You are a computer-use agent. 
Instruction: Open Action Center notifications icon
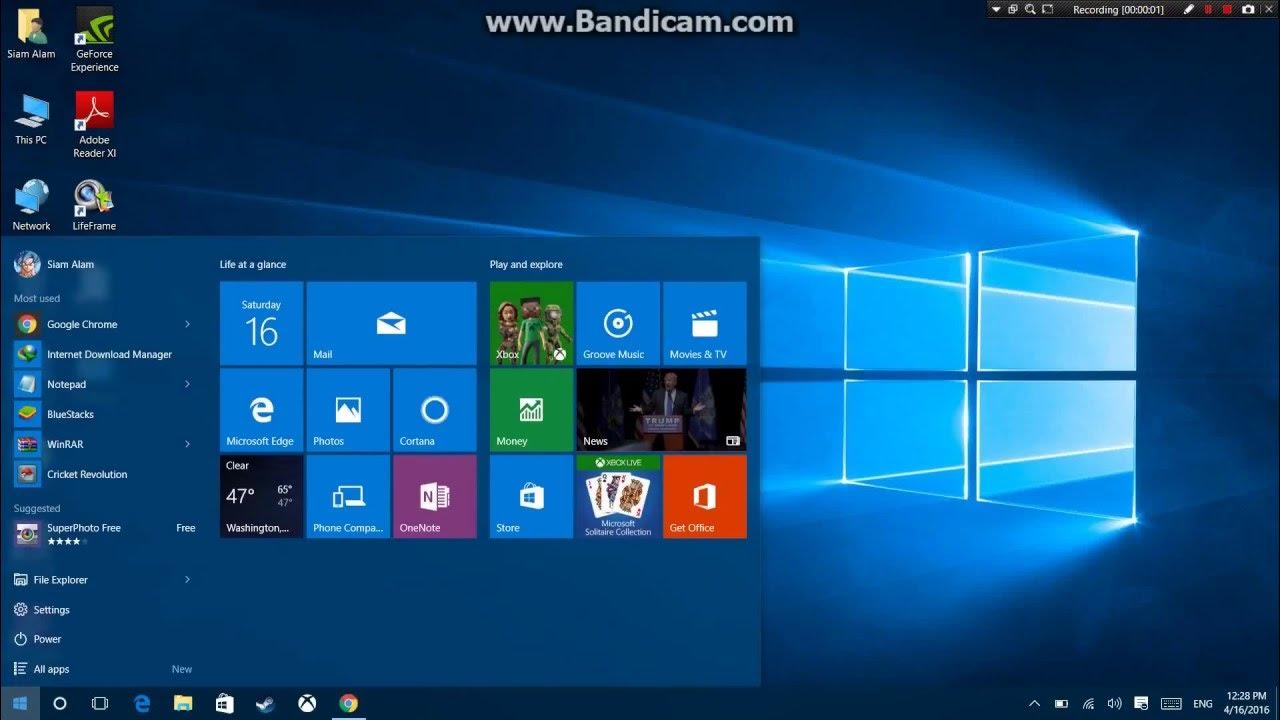coord(1141,704)
